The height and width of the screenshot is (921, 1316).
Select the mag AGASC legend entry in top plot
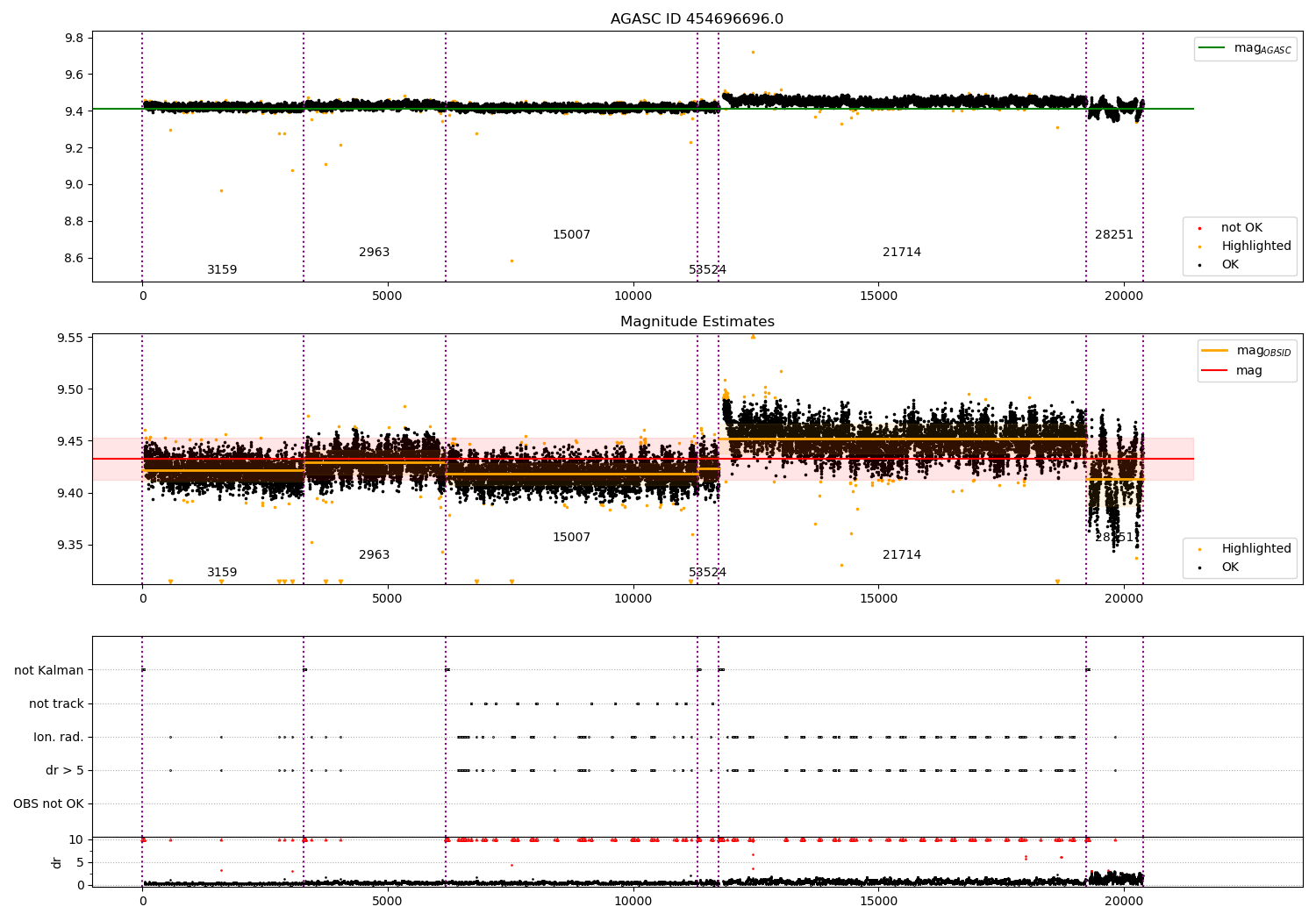(1245, 48)
